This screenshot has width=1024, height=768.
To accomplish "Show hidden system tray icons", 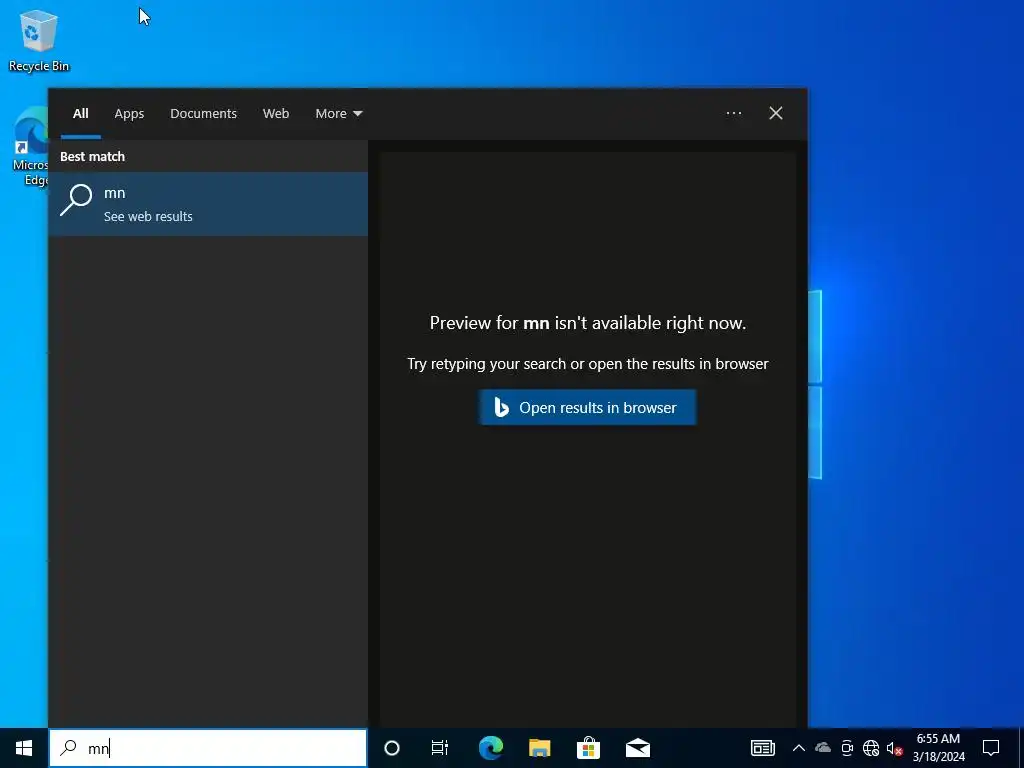I will (798, 748).
